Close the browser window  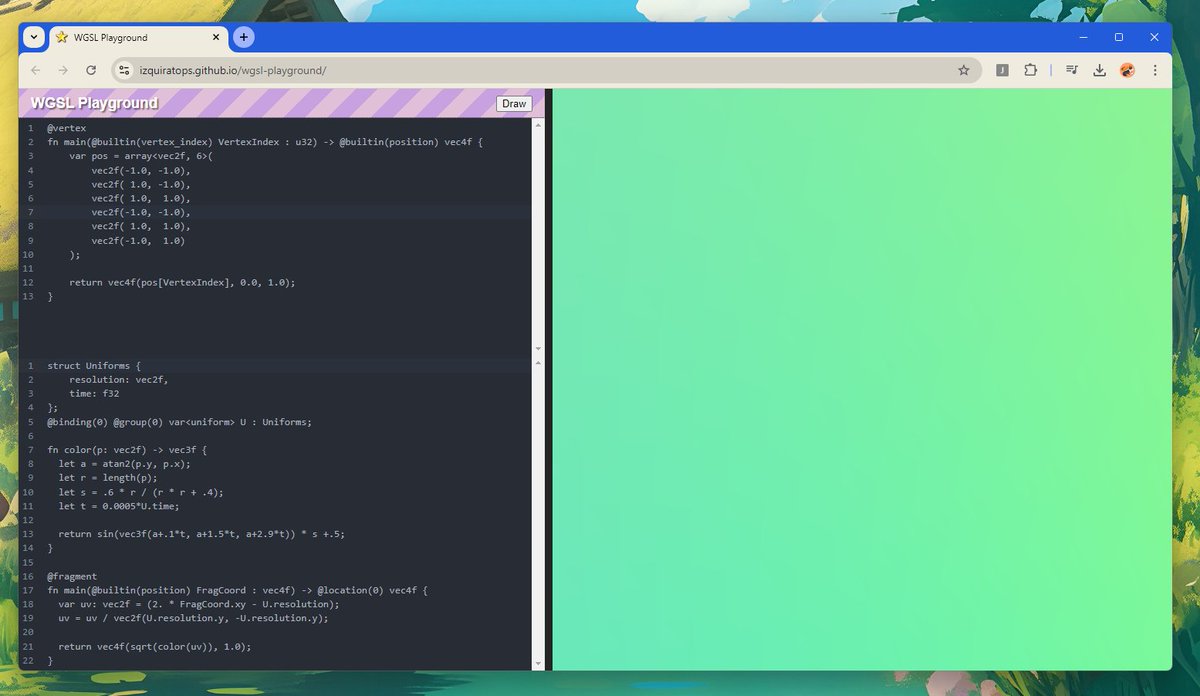1154,37
